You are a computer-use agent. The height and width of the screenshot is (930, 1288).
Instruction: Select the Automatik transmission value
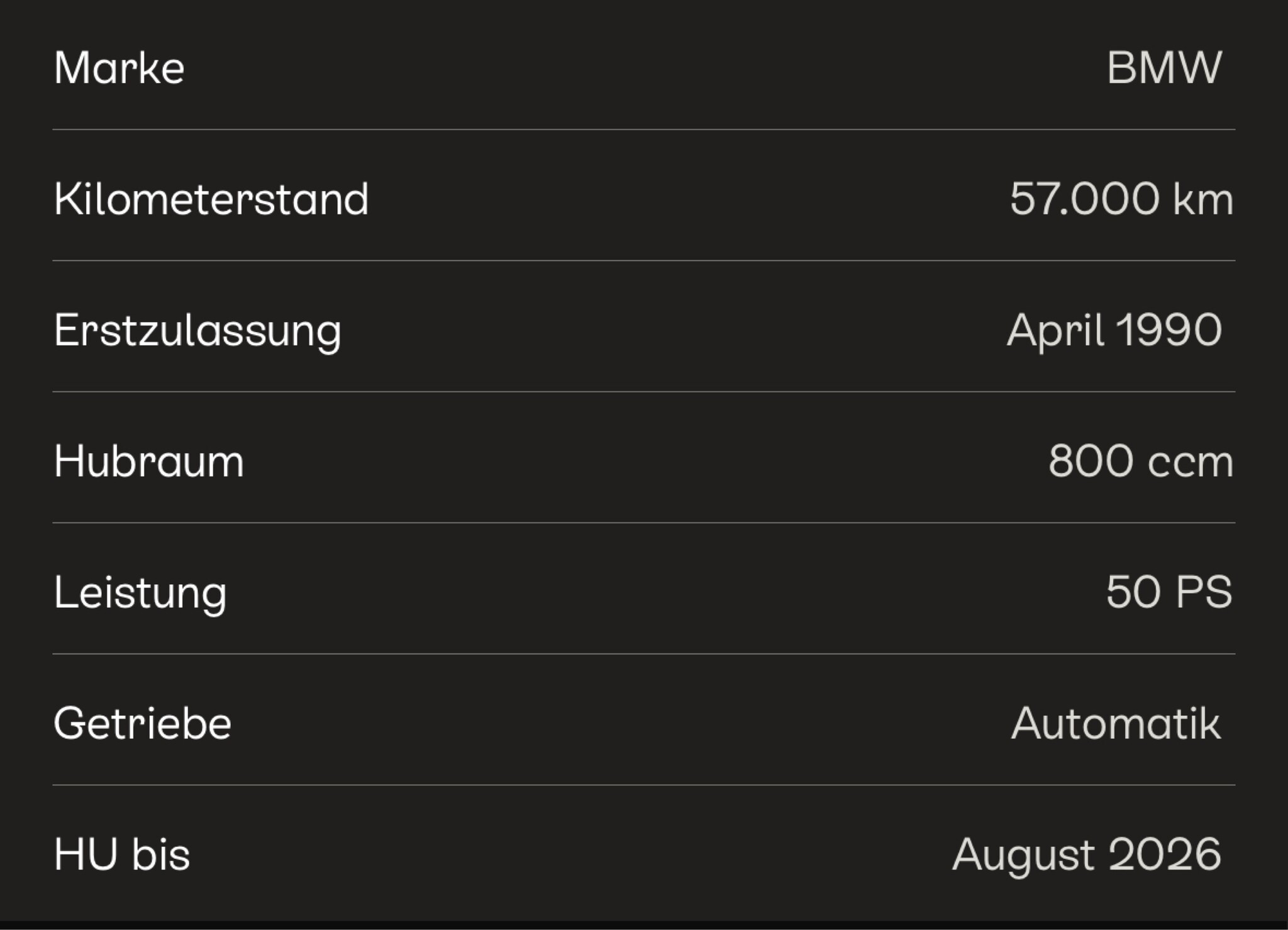[1116, 723]
